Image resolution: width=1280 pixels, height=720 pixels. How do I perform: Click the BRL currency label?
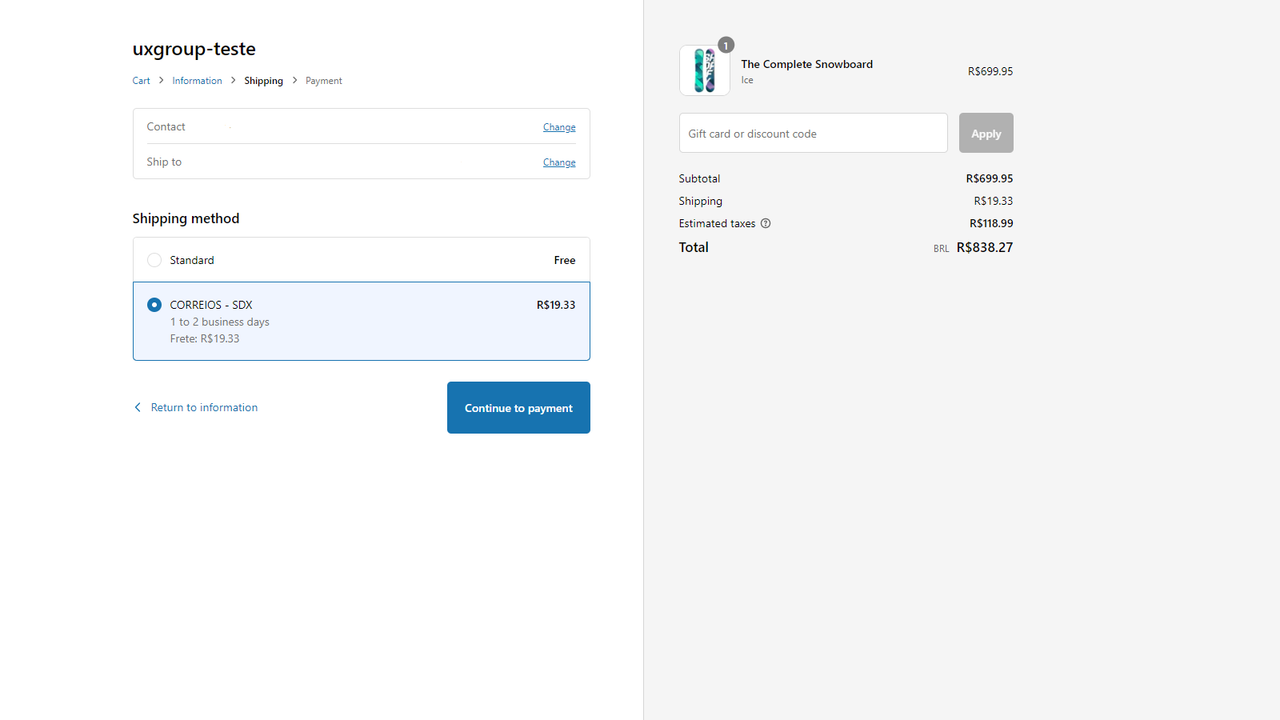(941, 249)
